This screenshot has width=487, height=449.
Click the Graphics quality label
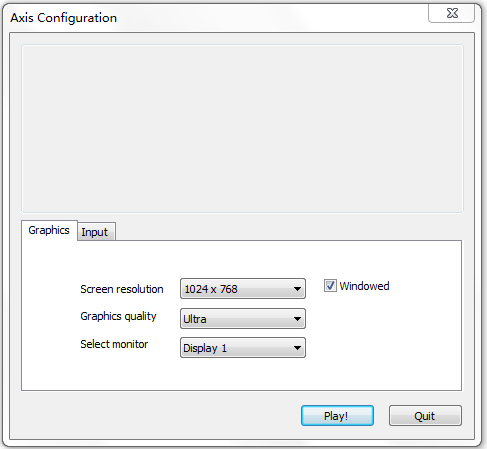pos(118,316)
